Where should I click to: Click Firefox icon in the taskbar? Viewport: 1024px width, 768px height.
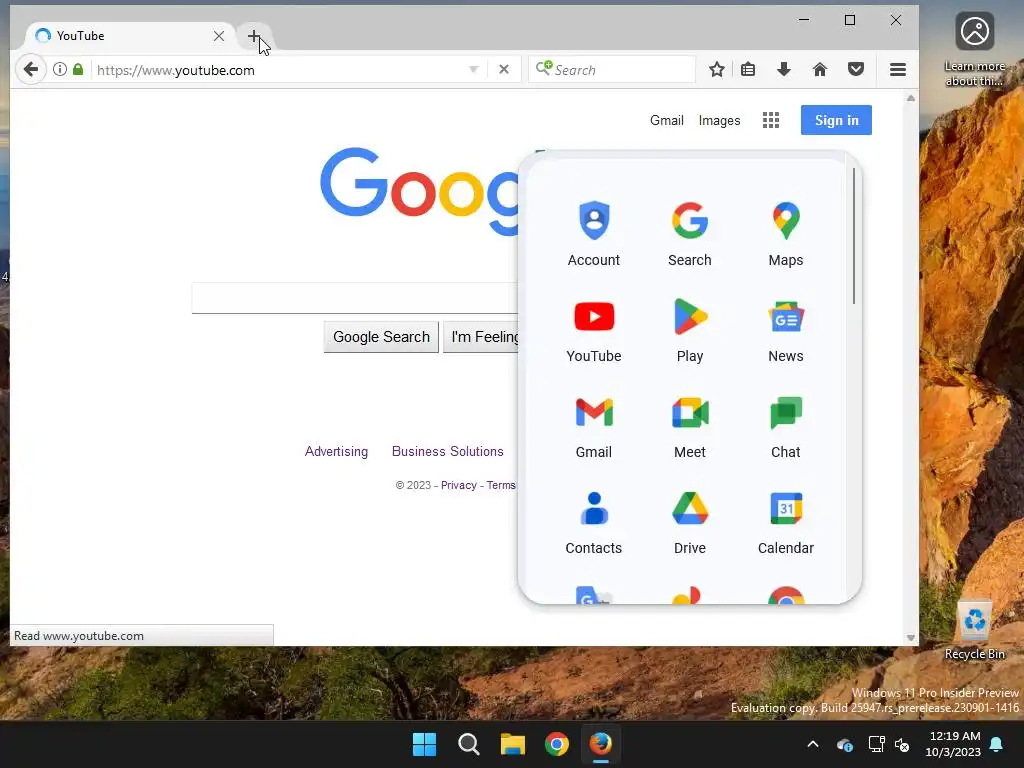click(601, 744)
